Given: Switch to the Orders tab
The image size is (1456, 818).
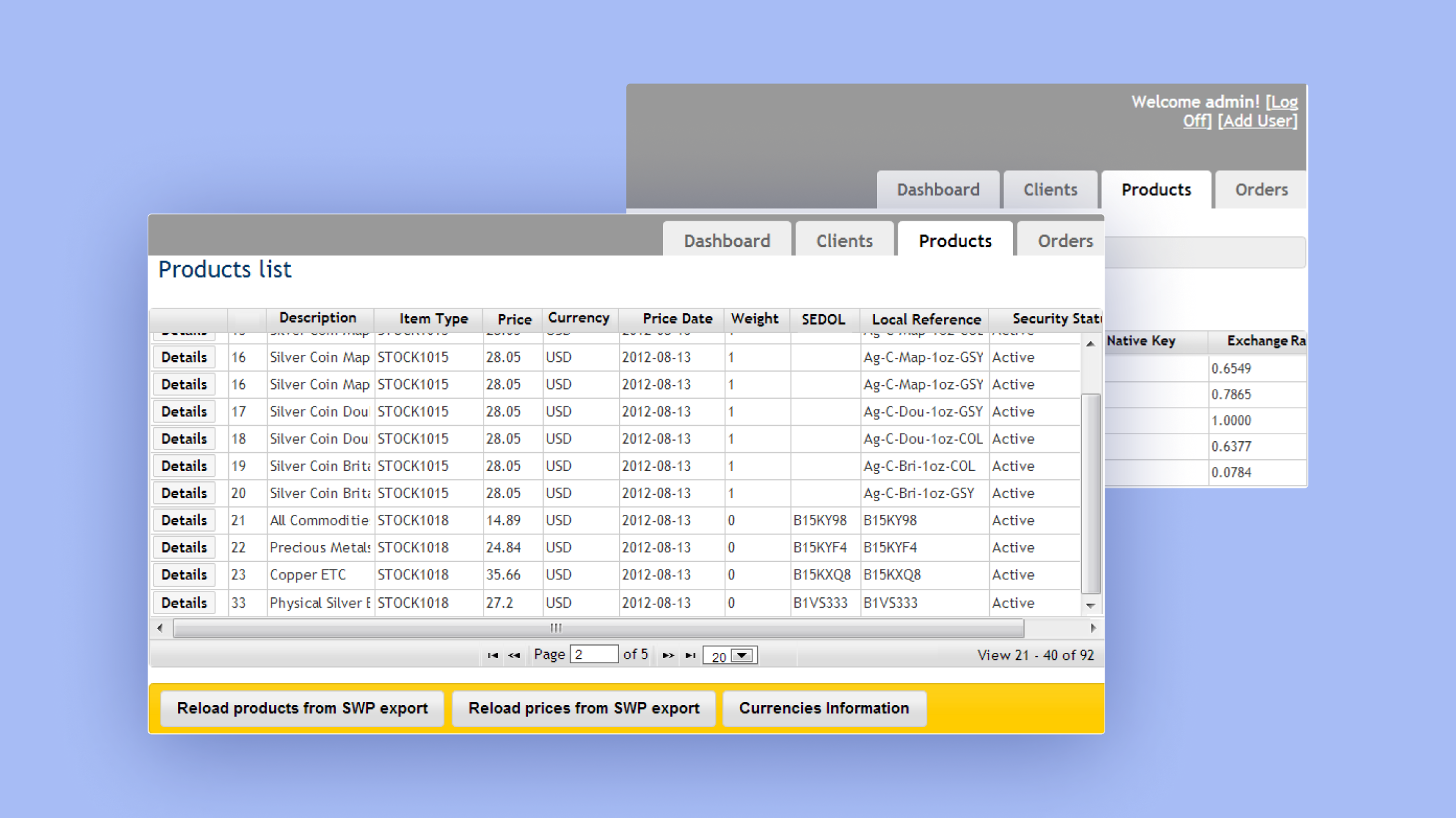Looking at the screenshot, I should click(x=1065, y=240).
